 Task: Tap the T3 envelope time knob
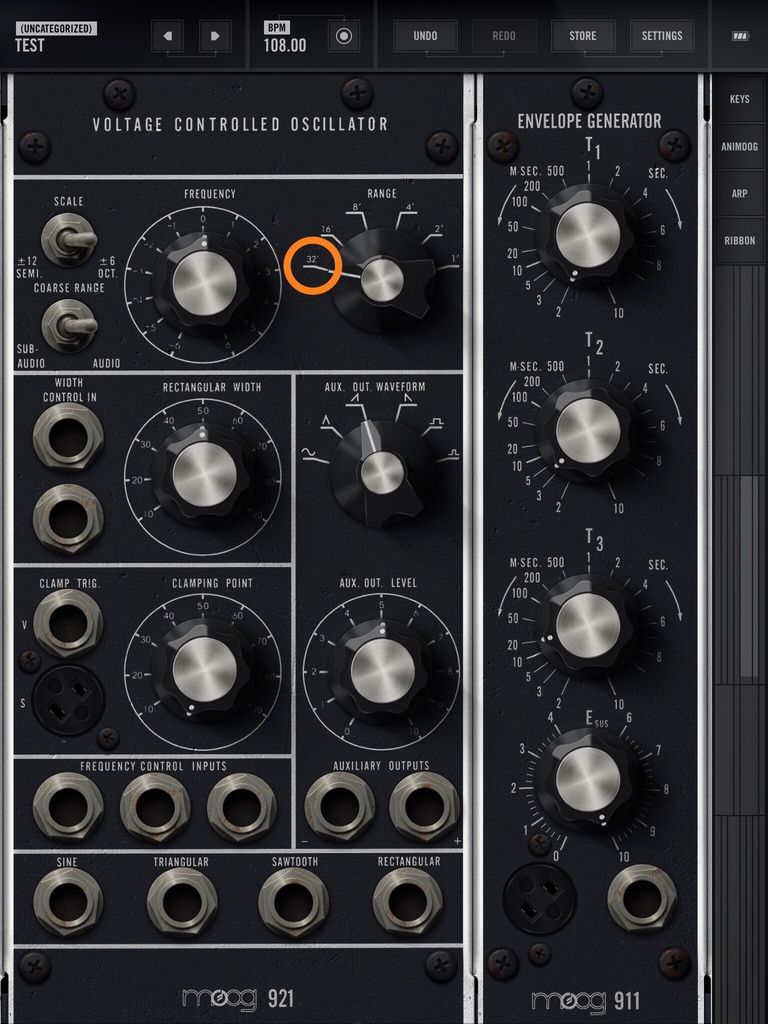[x=588, y=626]
